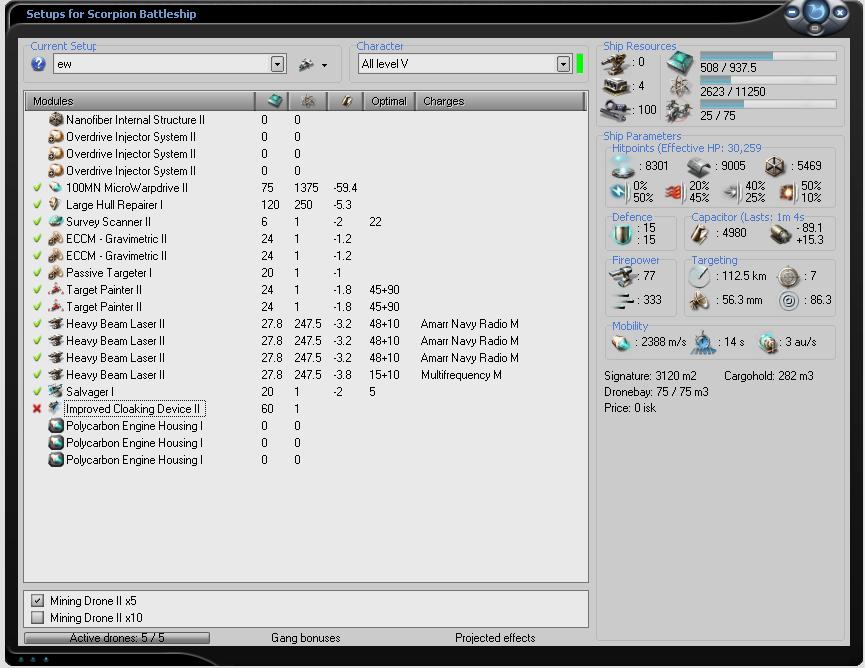The height and width of the screenshot is (668, 865).
Task: Click the CPU resource icon
Action: (680, 63)
